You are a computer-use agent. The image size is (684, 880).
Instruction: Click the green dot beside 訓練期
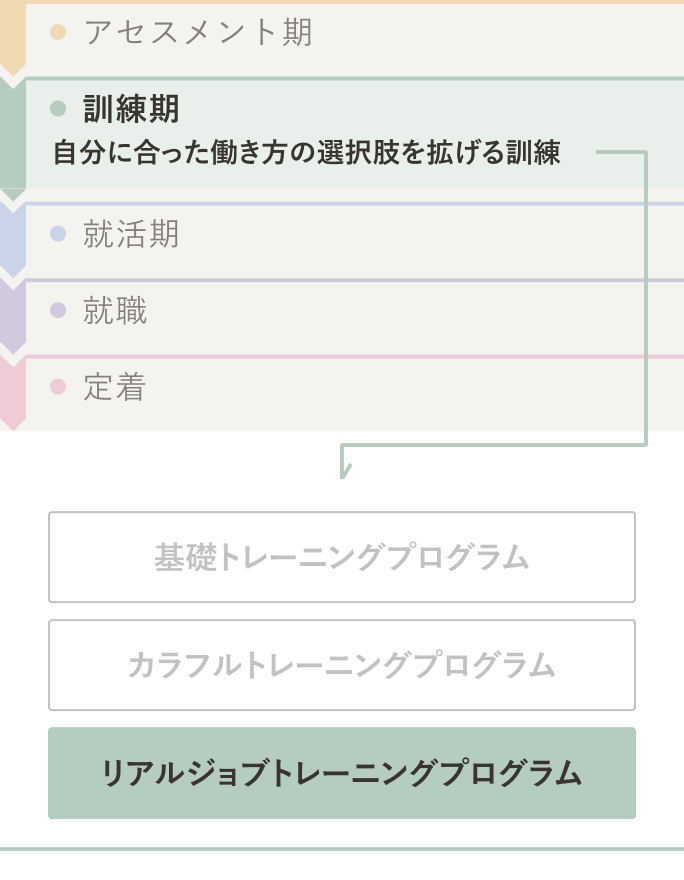click(58, 108)
